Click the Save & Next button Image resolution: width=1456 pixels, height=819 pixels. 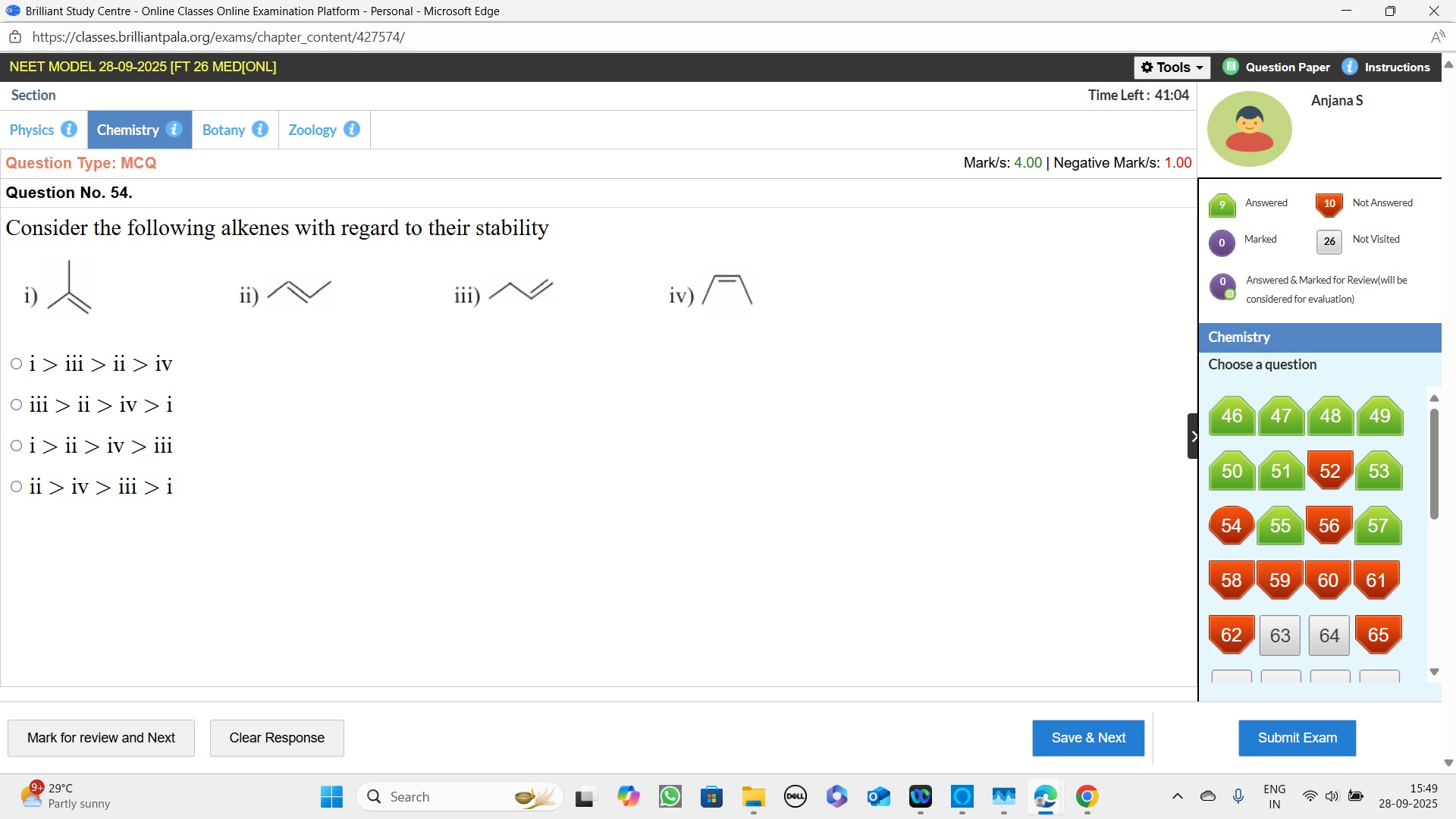click(x=1087, y=738)
